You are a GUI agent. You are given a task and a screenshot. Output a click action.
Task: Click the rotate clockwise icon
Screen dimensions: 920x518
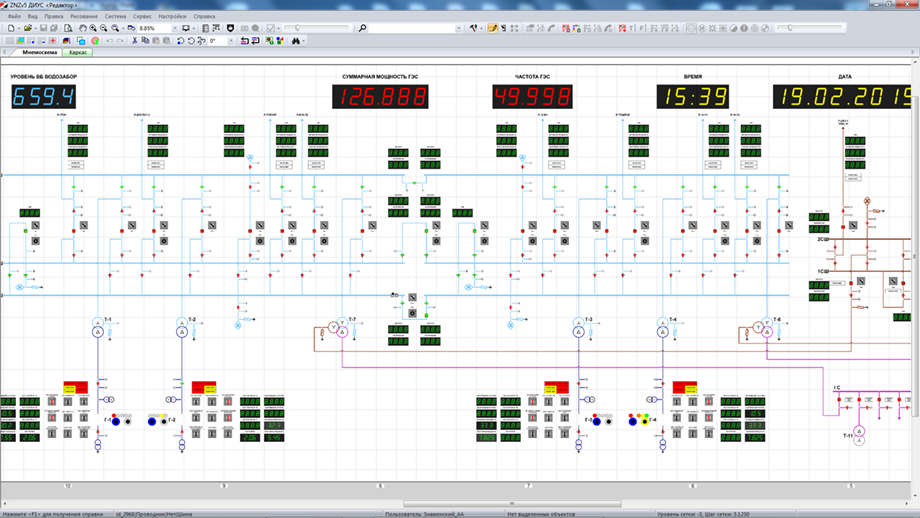[191, 41]
